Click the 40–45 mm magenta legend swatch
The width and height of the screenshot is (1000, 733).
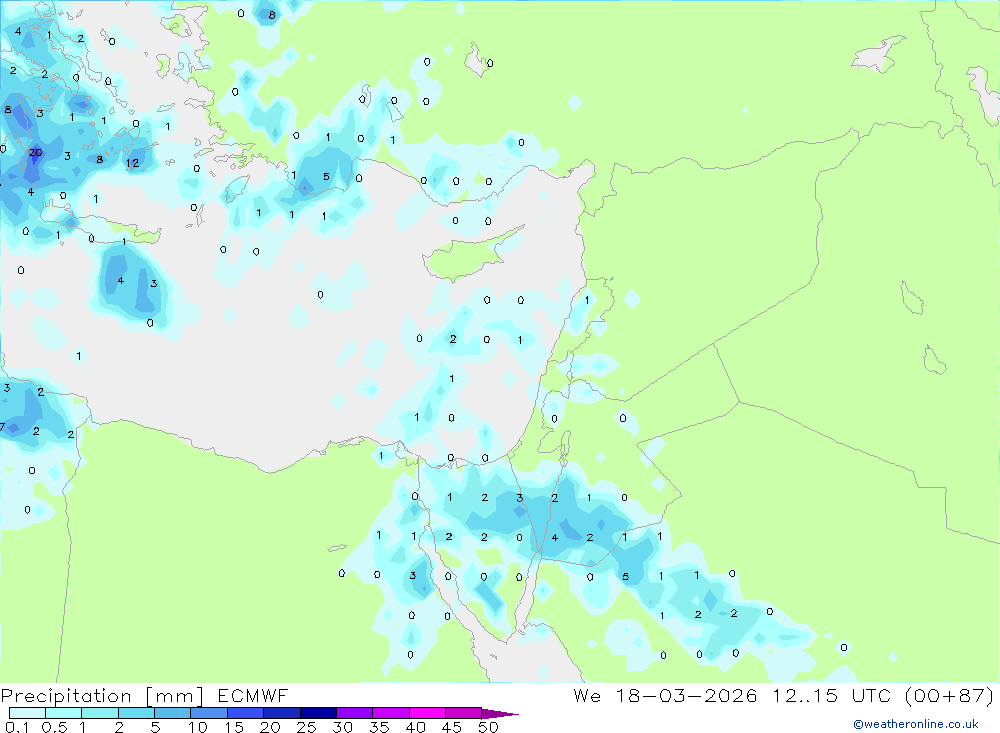tap(427, 713)
